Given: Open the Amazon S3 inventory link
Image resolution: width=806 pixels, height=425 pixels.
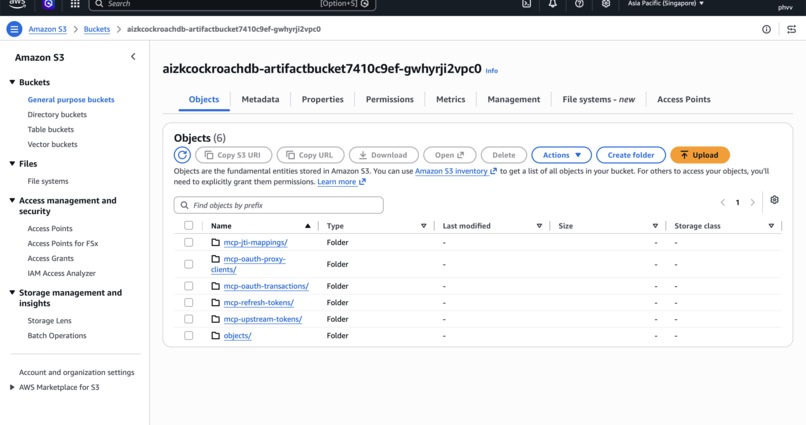Looking at the screenshot, I should point(456,171).
